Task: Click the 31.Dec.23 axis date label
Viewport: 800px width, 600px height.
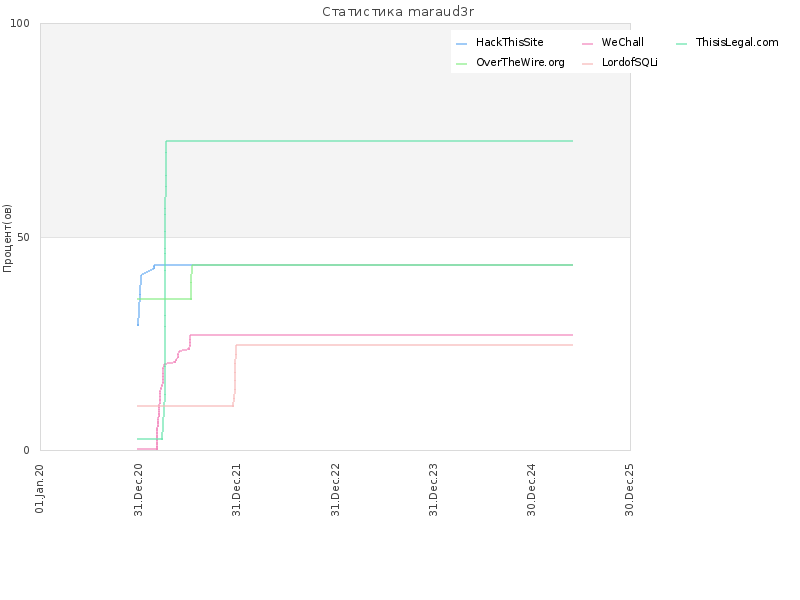Action: coord(434,489)
